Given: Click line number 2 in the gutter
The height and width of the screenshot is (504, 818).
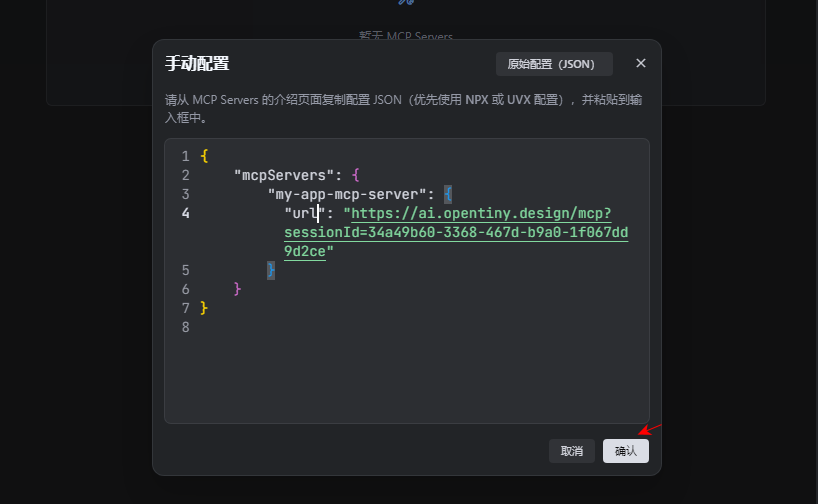Looking at the screenshot, I should coord(185,175).
